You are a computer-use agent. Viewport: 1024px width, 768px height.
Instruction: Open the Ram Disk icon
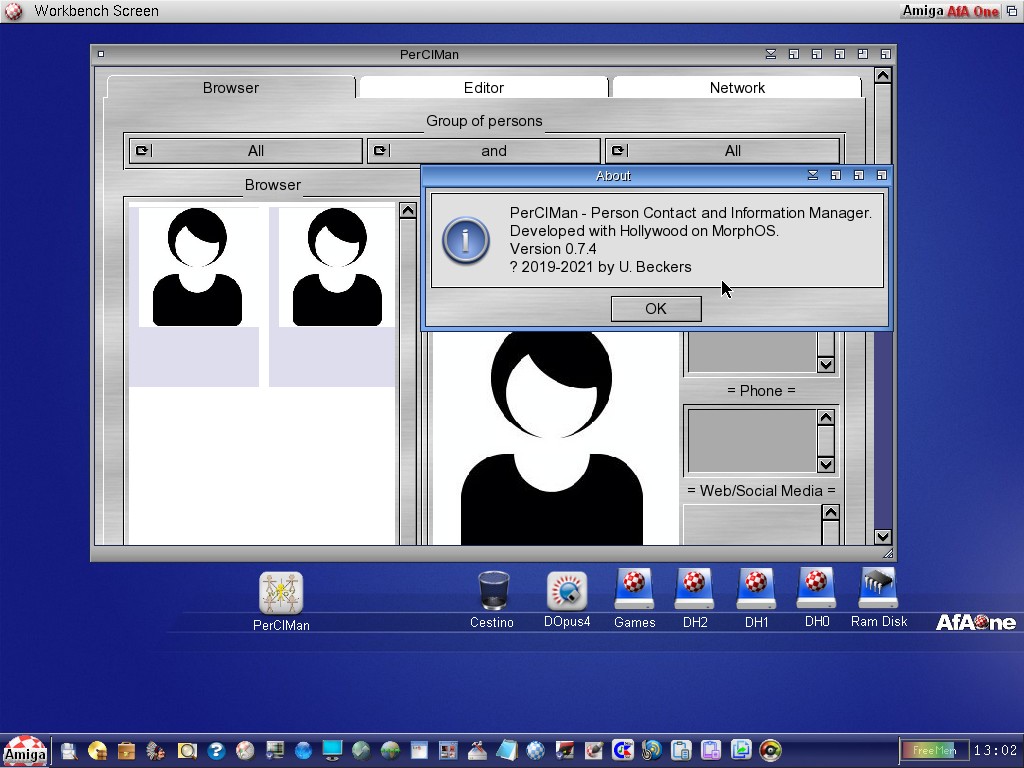pyautogui.click(x=878, y=590)
